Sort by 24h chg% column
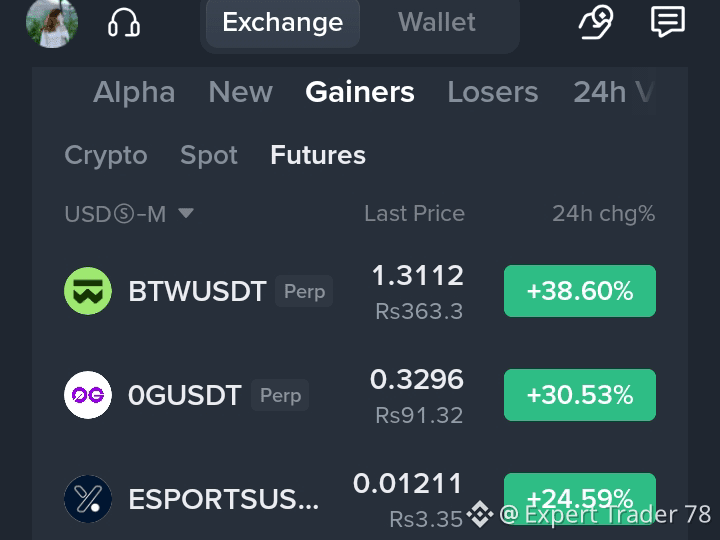Viewport: 720px width, 540px height. coord(603,214)
